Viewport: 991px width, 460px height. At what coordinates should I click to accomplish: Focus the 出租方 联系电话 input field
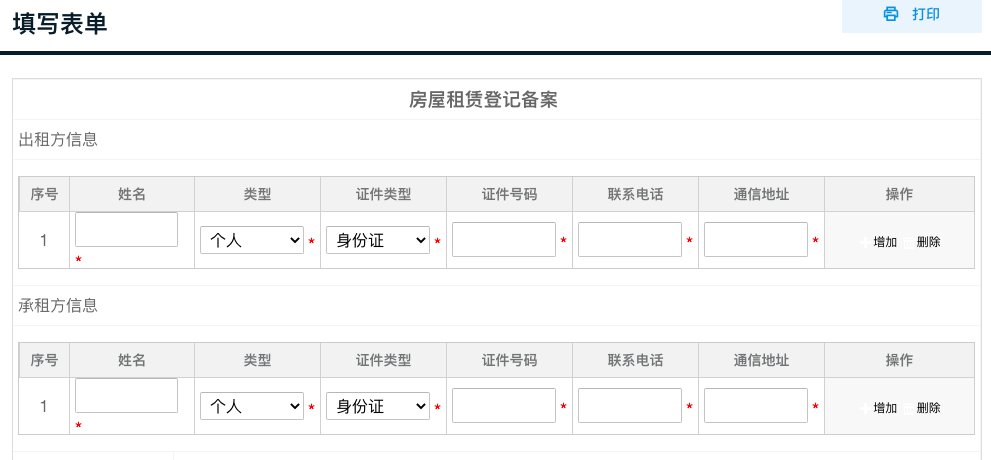pos(629,239)
